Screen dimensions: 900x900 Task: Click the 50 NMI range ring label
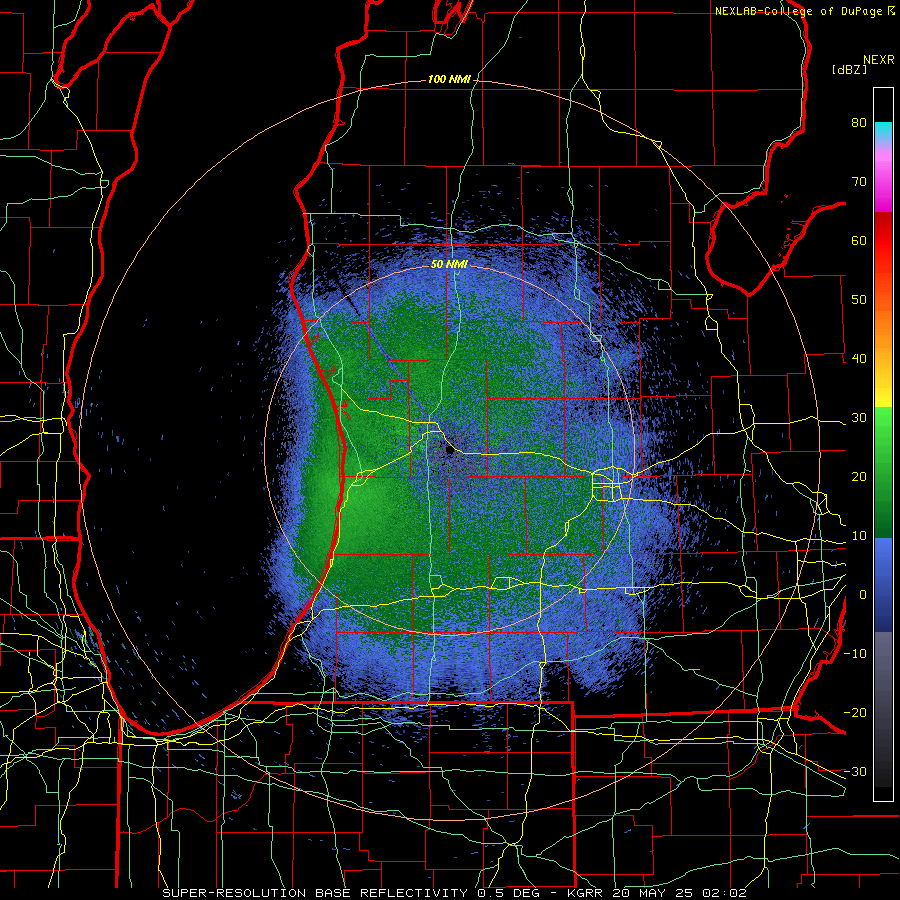coord(449,265)
